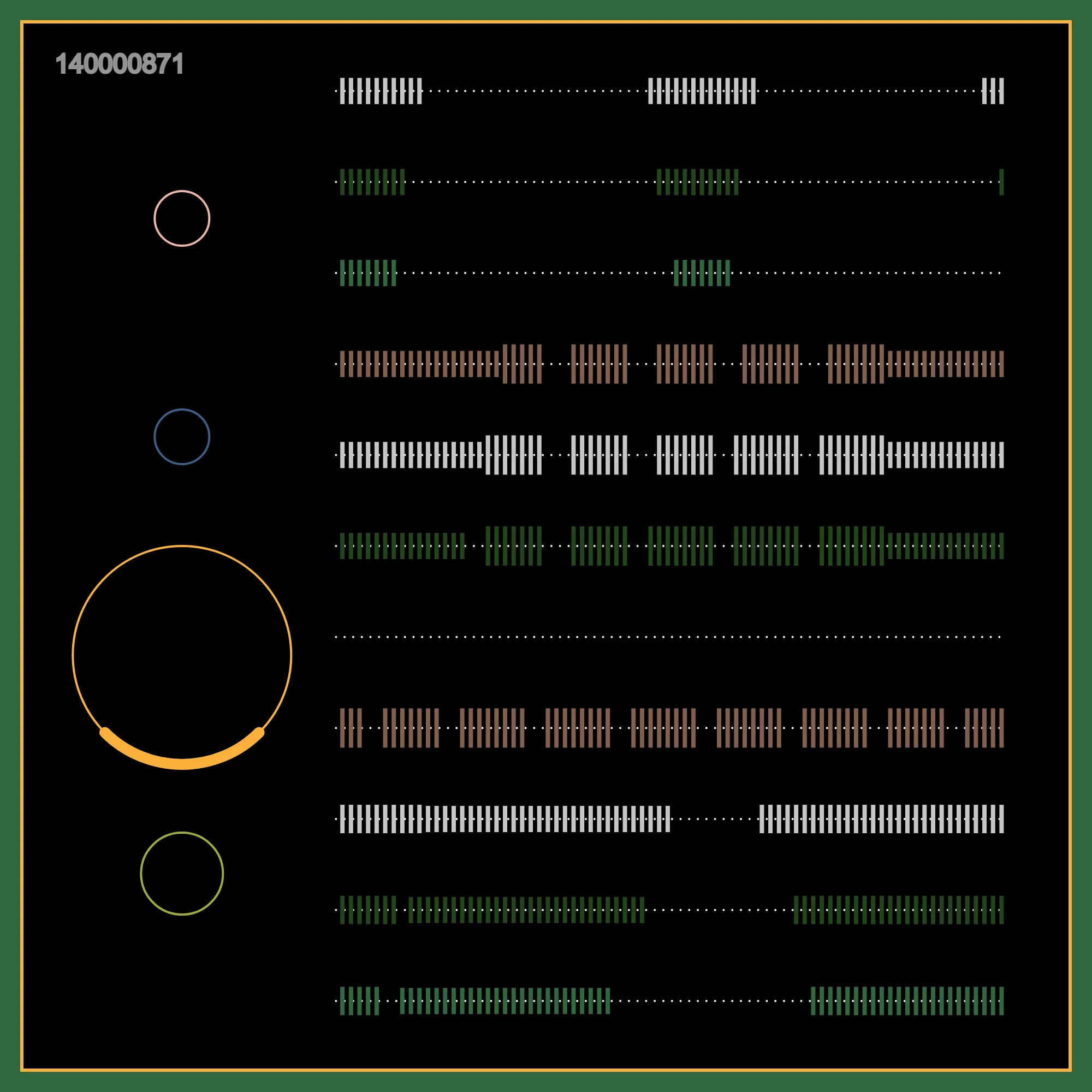Select first tiny brown block in seventh row
The width and height of the screenshot is (1092, 1092).
coord(351,728)
